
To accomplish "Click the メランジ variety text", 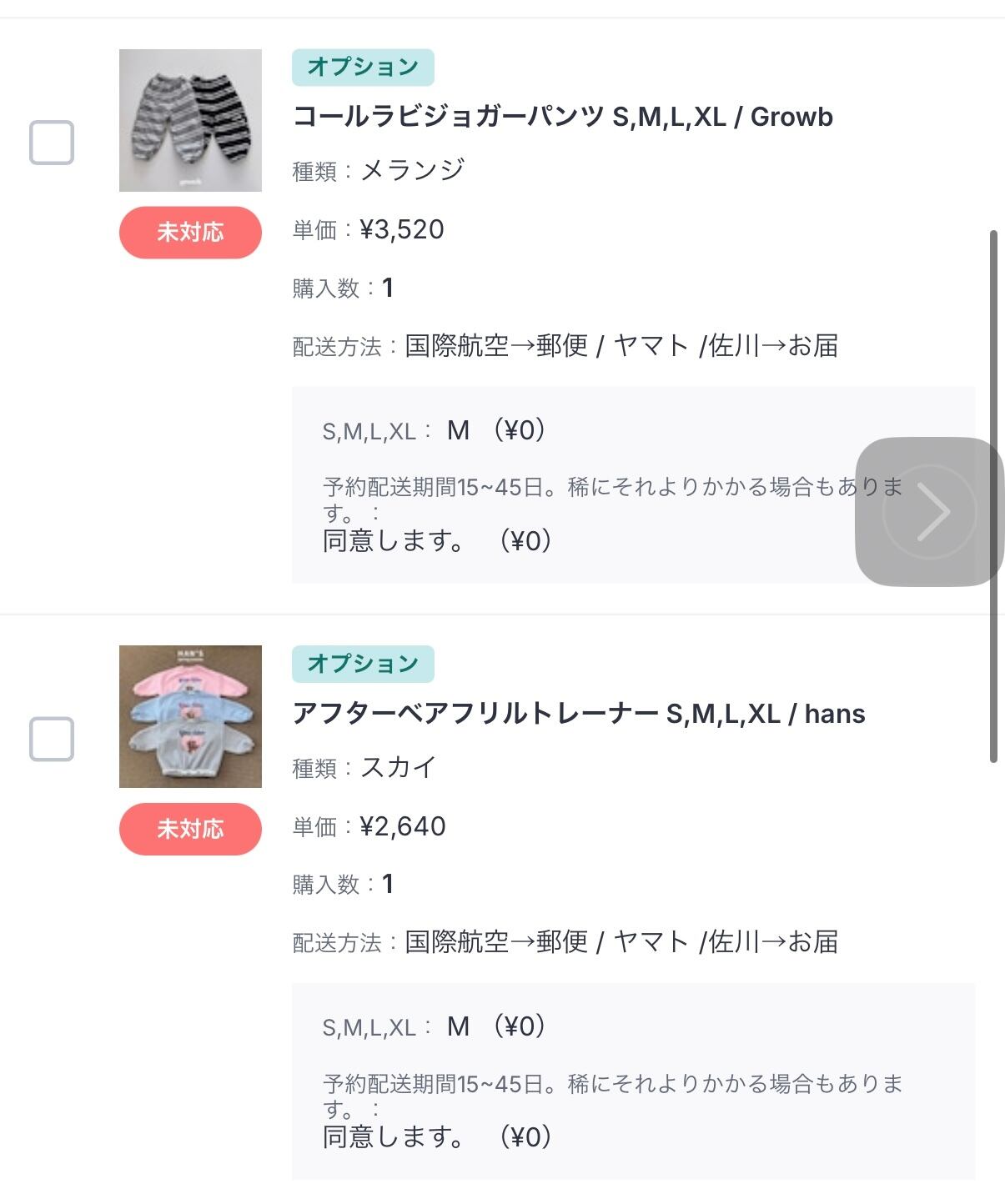I will 412,170.
